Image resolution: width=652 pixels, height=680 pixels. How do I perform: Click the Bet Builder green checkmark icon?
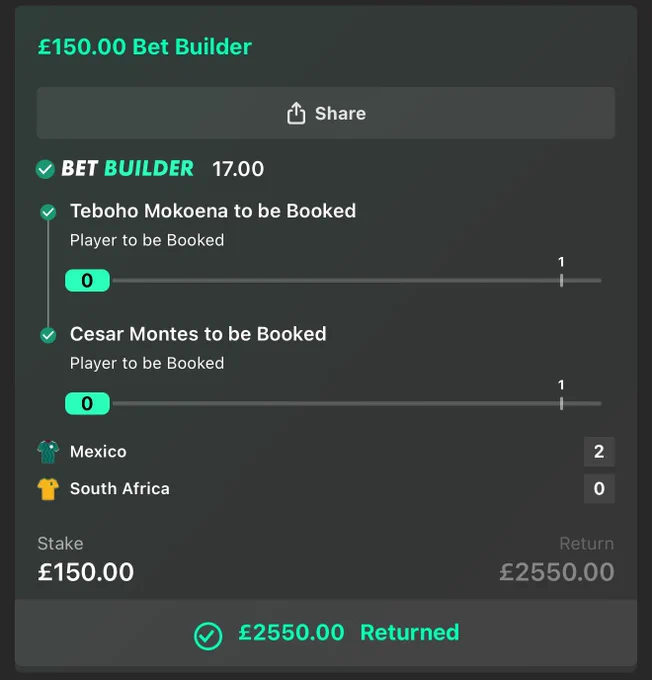[x=45, y=169]
